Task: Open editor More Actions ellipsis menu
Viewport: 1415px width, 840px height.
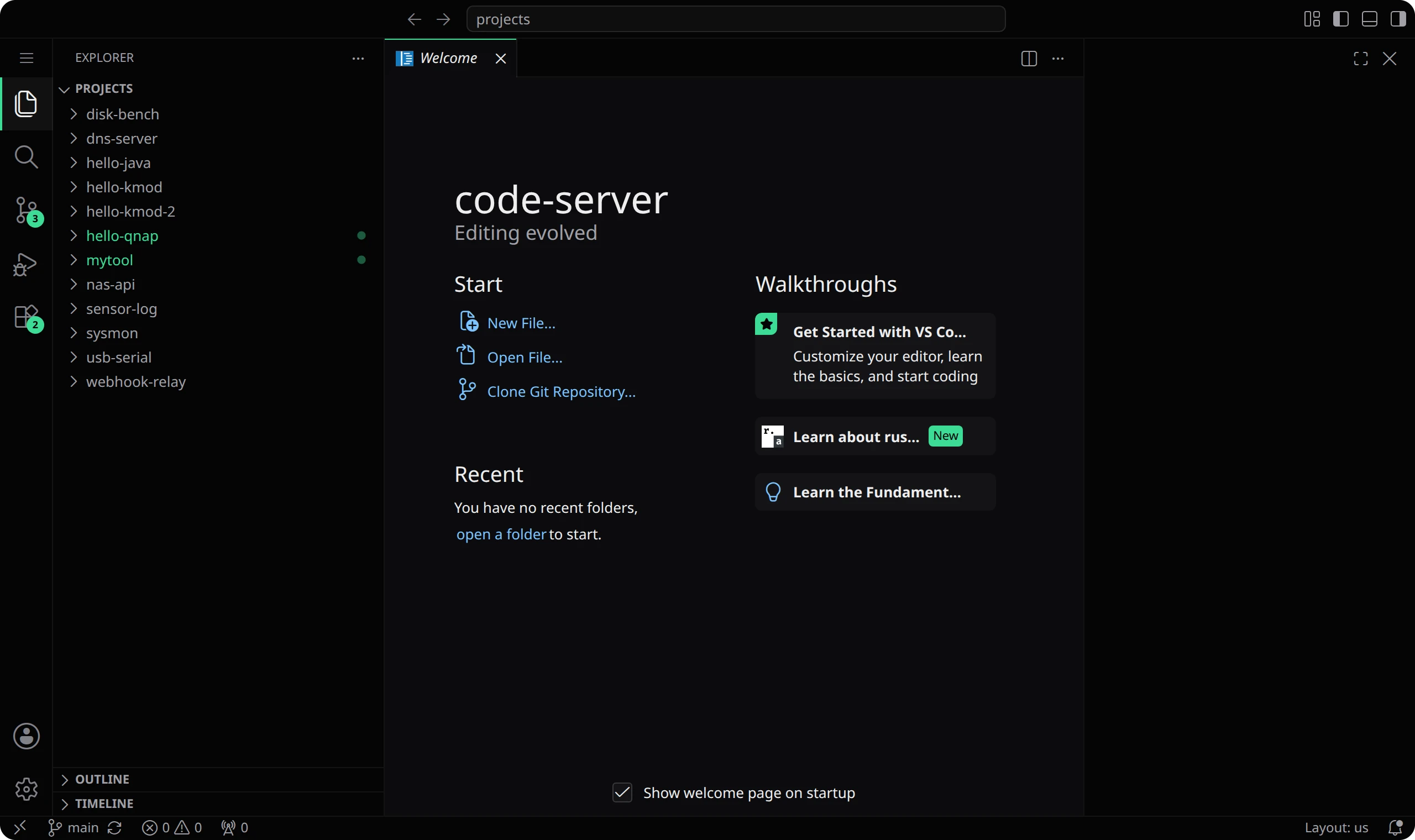Action: (1058, 58)
